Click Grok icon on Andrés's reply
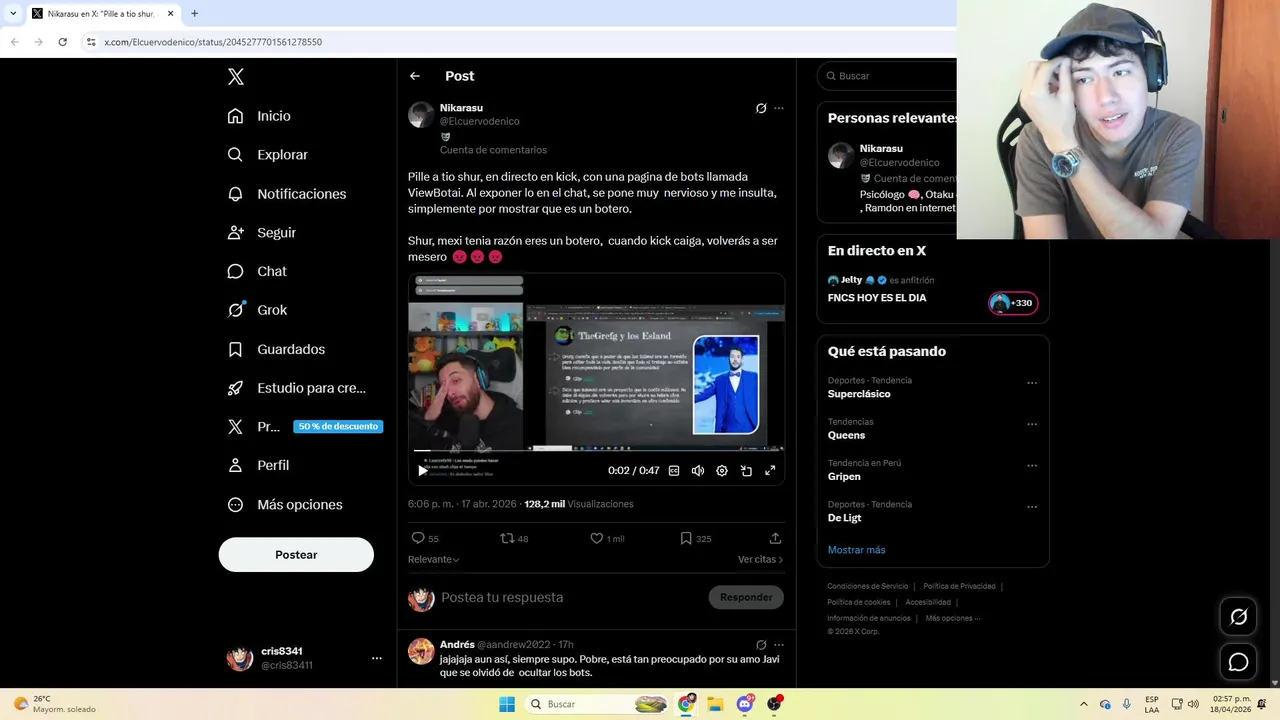This screenshot has height=720, width=1280. pos(761,645)
